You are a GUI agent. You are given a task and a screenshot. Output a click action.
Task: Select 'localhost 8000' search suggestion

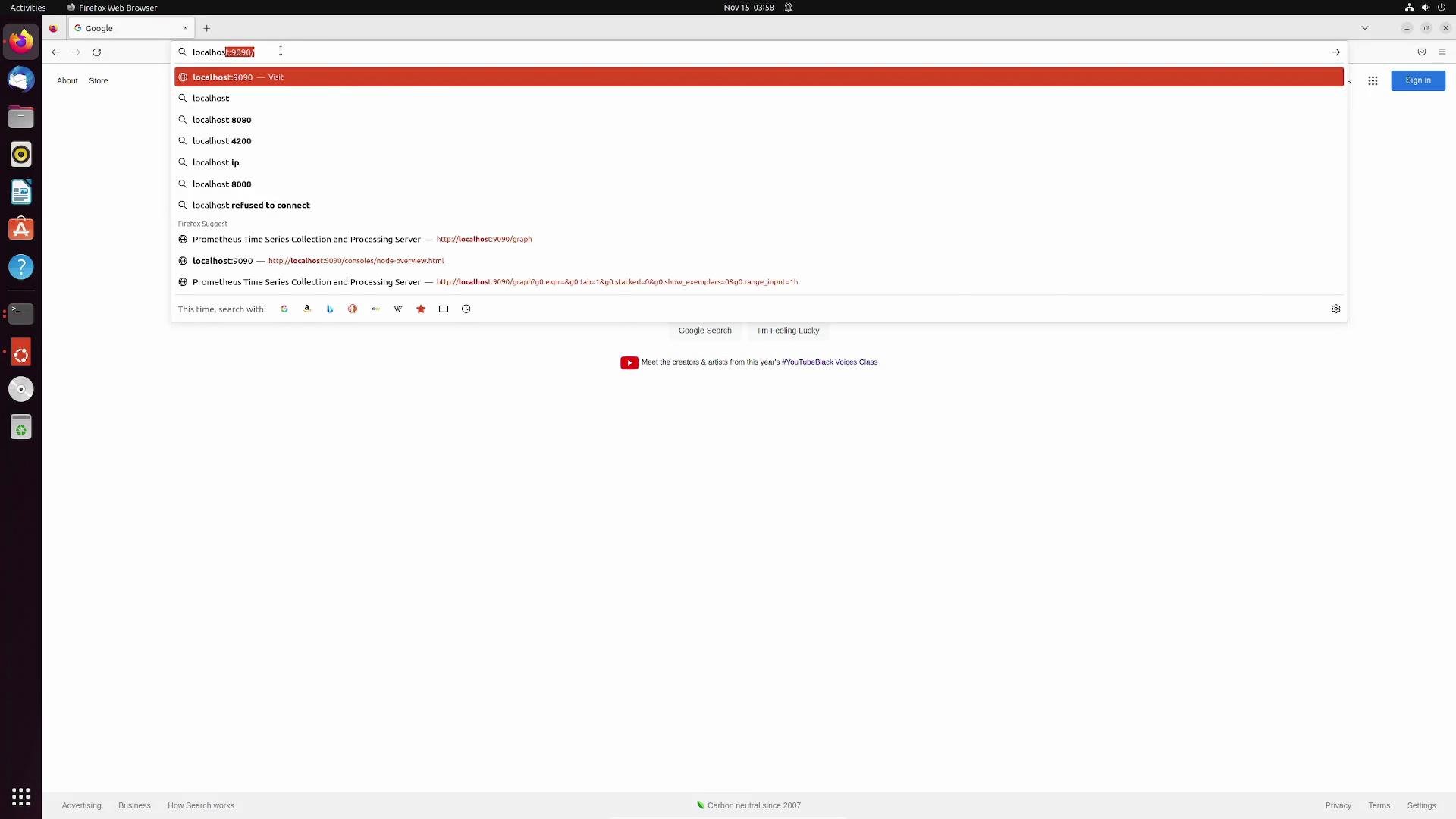759,184
